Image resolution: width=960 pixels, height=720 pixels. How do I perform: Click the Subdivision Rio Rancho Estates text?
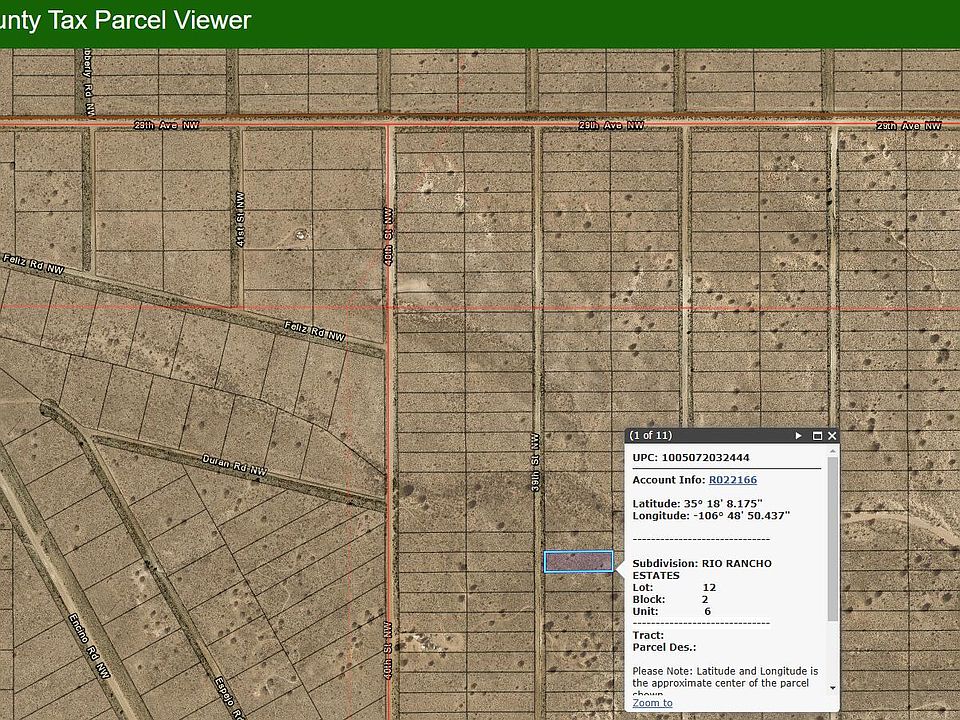coord(702,569)
